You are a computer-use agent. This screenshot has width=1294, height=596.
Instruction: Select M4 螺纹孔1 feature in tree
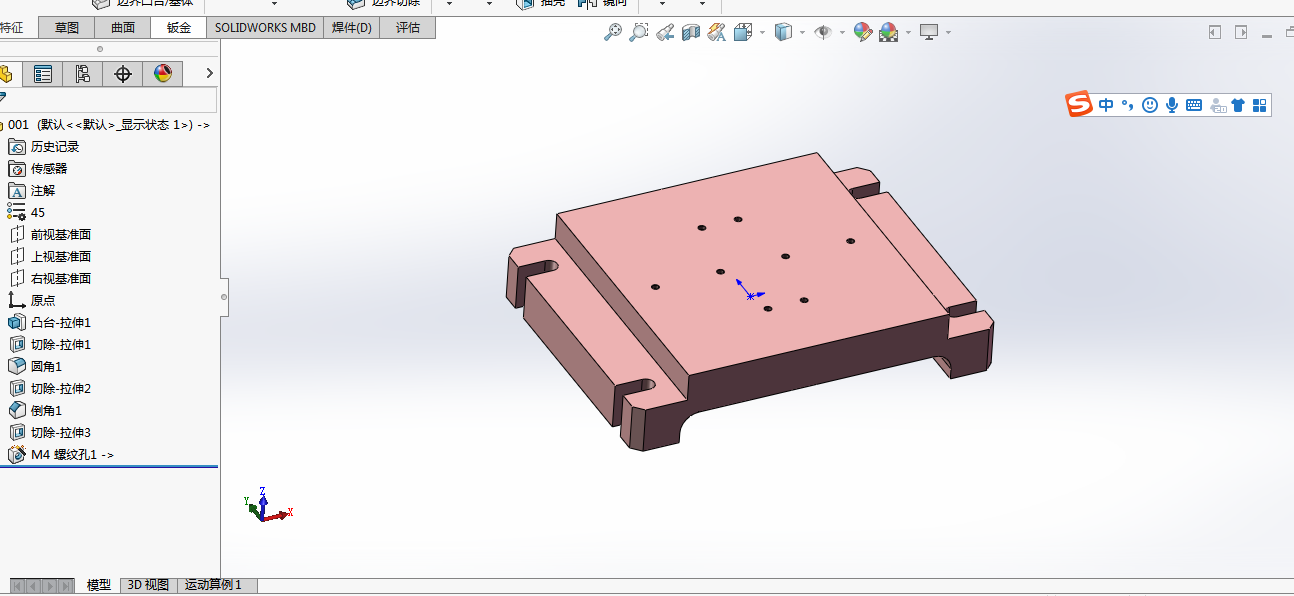tap(71, 454)
